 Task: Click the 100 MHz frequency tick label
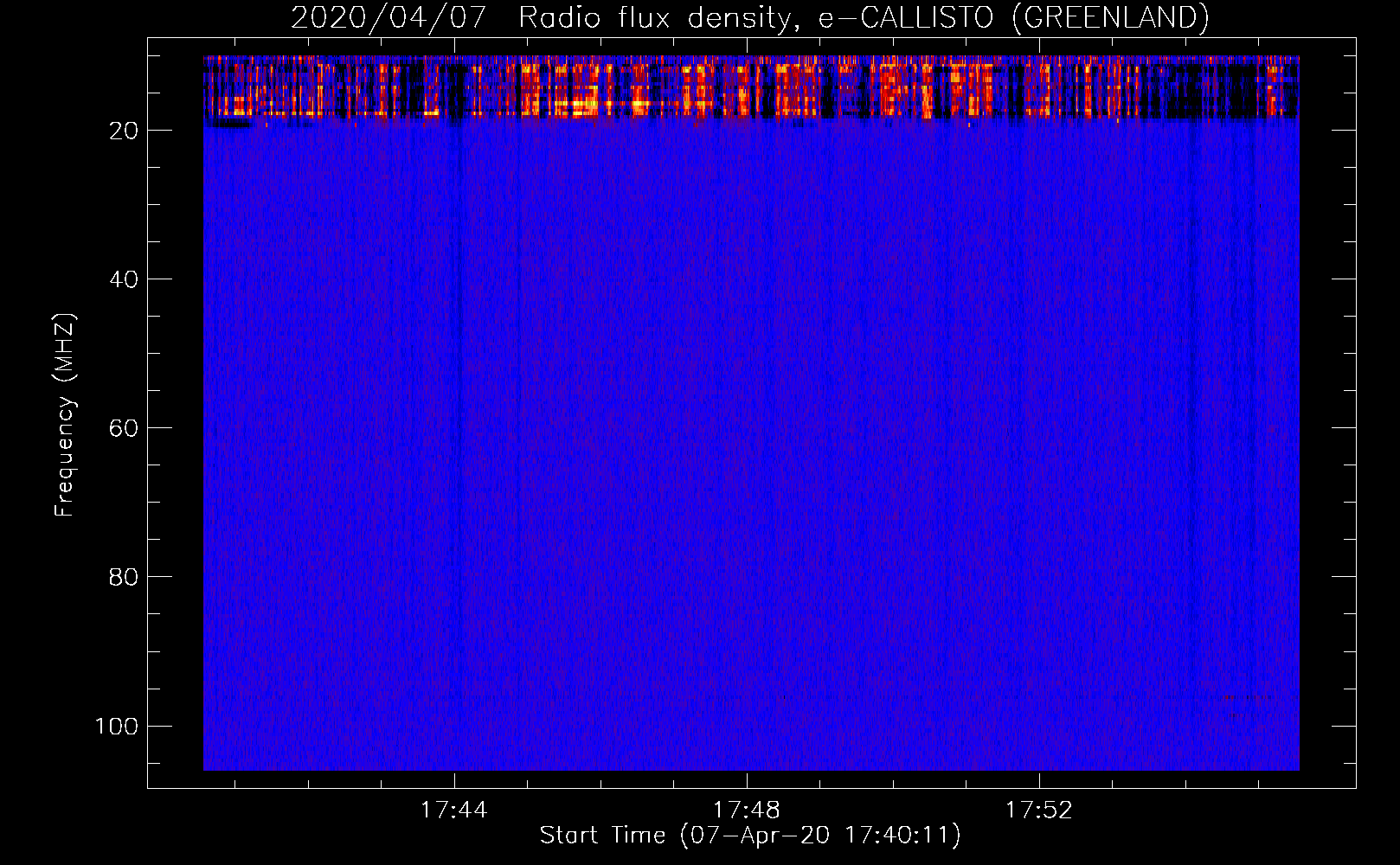117,726
